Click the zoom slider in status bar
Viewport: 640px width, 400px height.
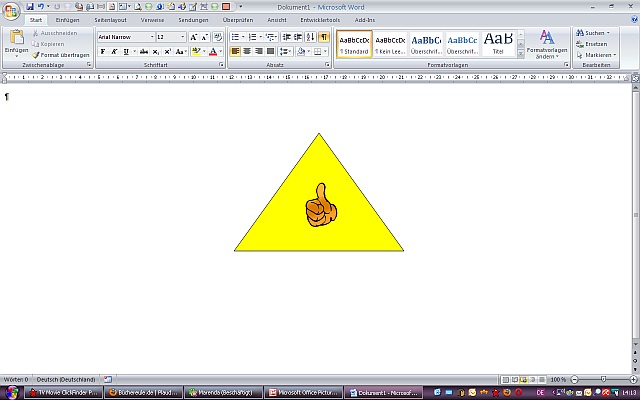[602, 380]
